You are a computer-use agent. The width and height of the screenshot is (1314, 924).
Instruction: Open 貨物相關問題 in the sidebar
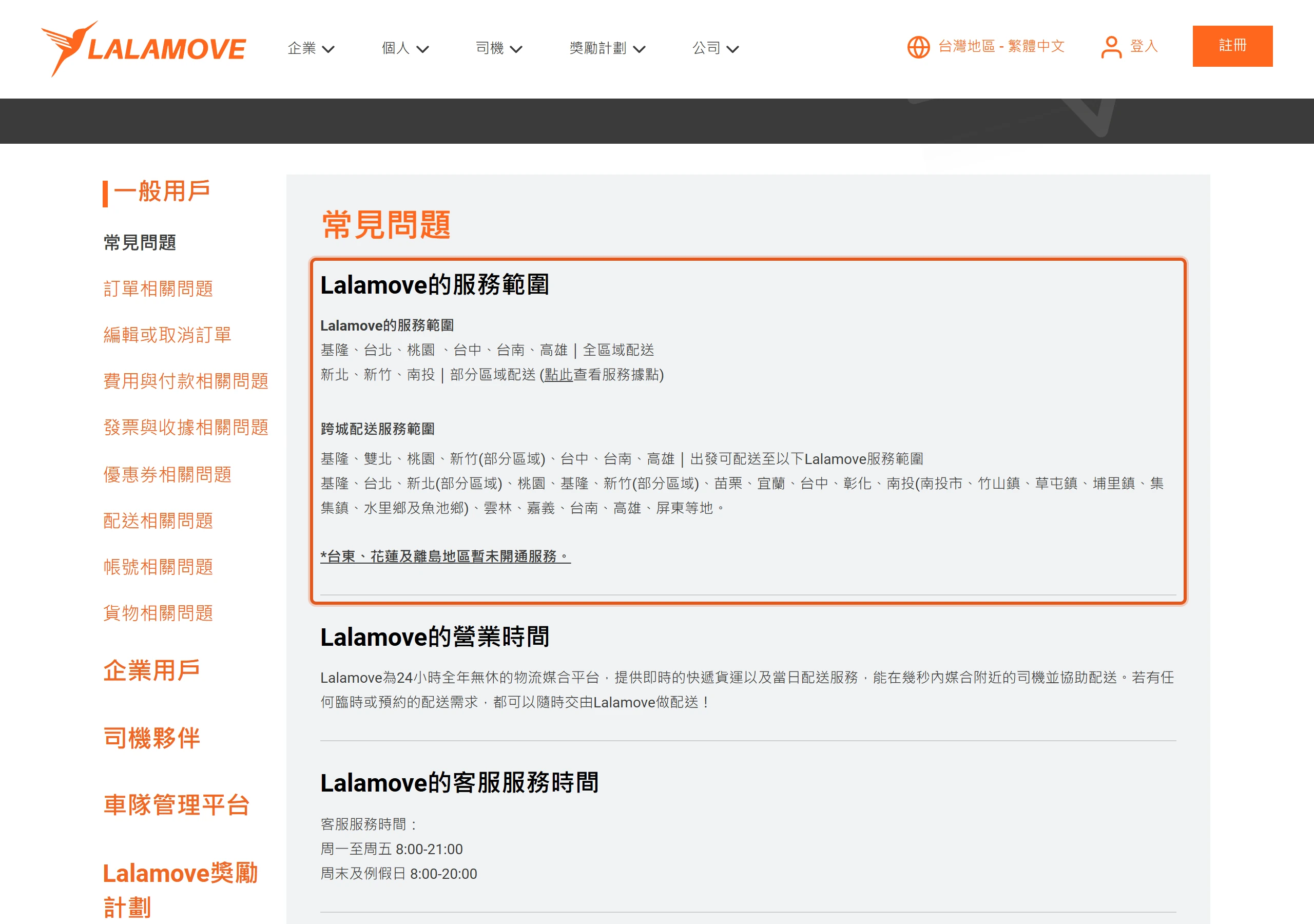coord(158,614)
